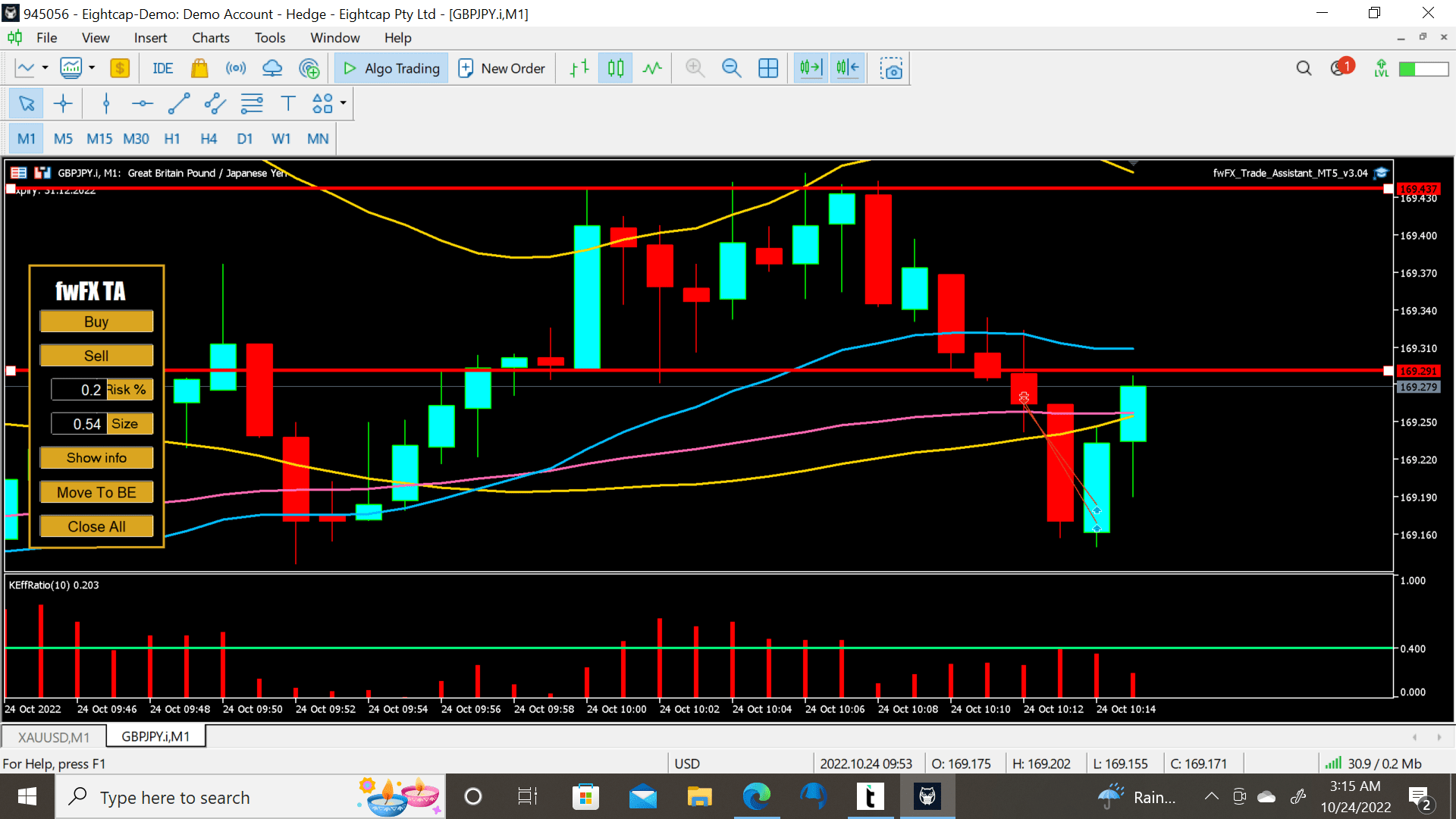Open the chart screenshot camera icon
The image size is (1456, 819).
click(x=891, y=68)
